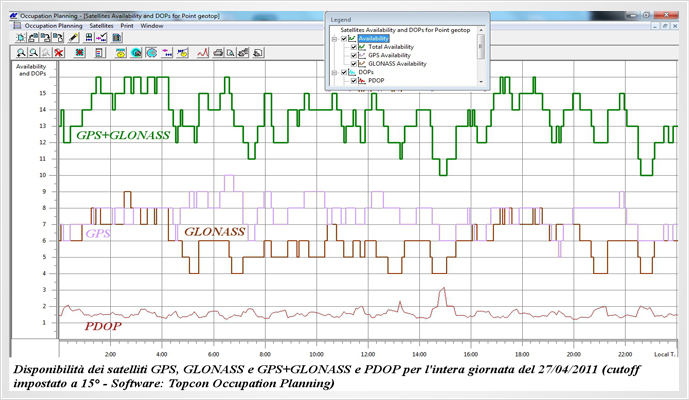The image size is (689, 400).
Task: Select the pencil edit tool
Action: [73, 37]
